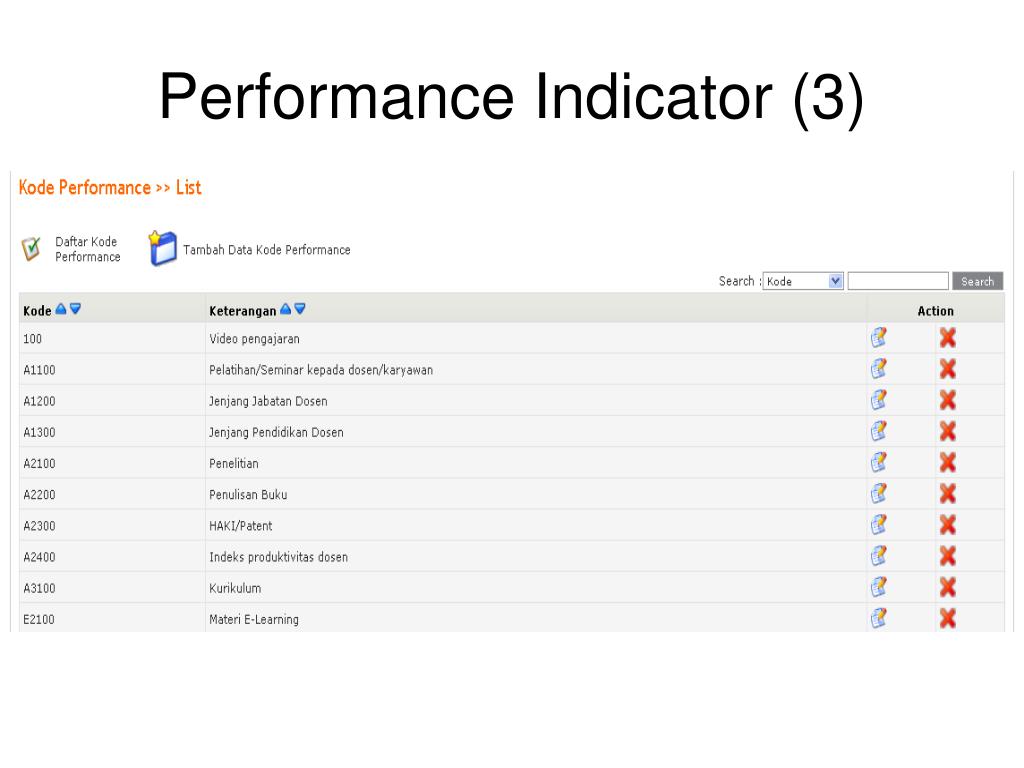The height and width of the screenshot is (768, 1024).
Task: Edit the Video pengajaran row (kode 100)
Action: click(879, 338)
